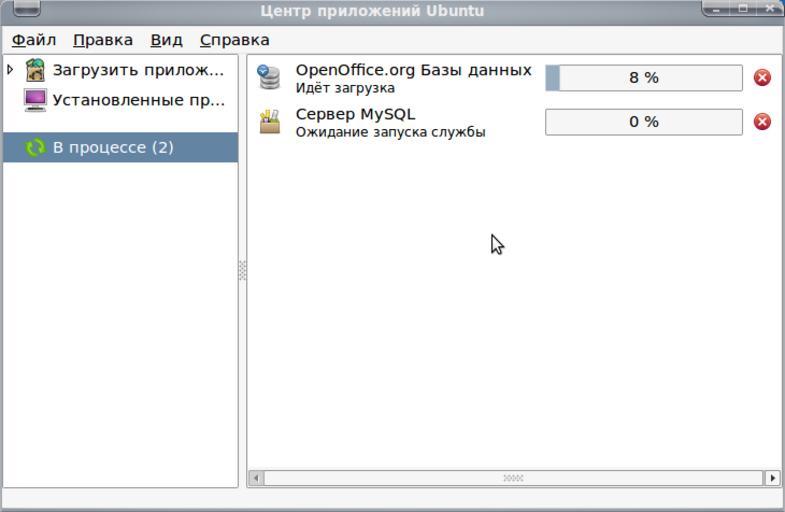785x512 pixels.
Task: Open the Справка menu
Action: tap(234, 40)
